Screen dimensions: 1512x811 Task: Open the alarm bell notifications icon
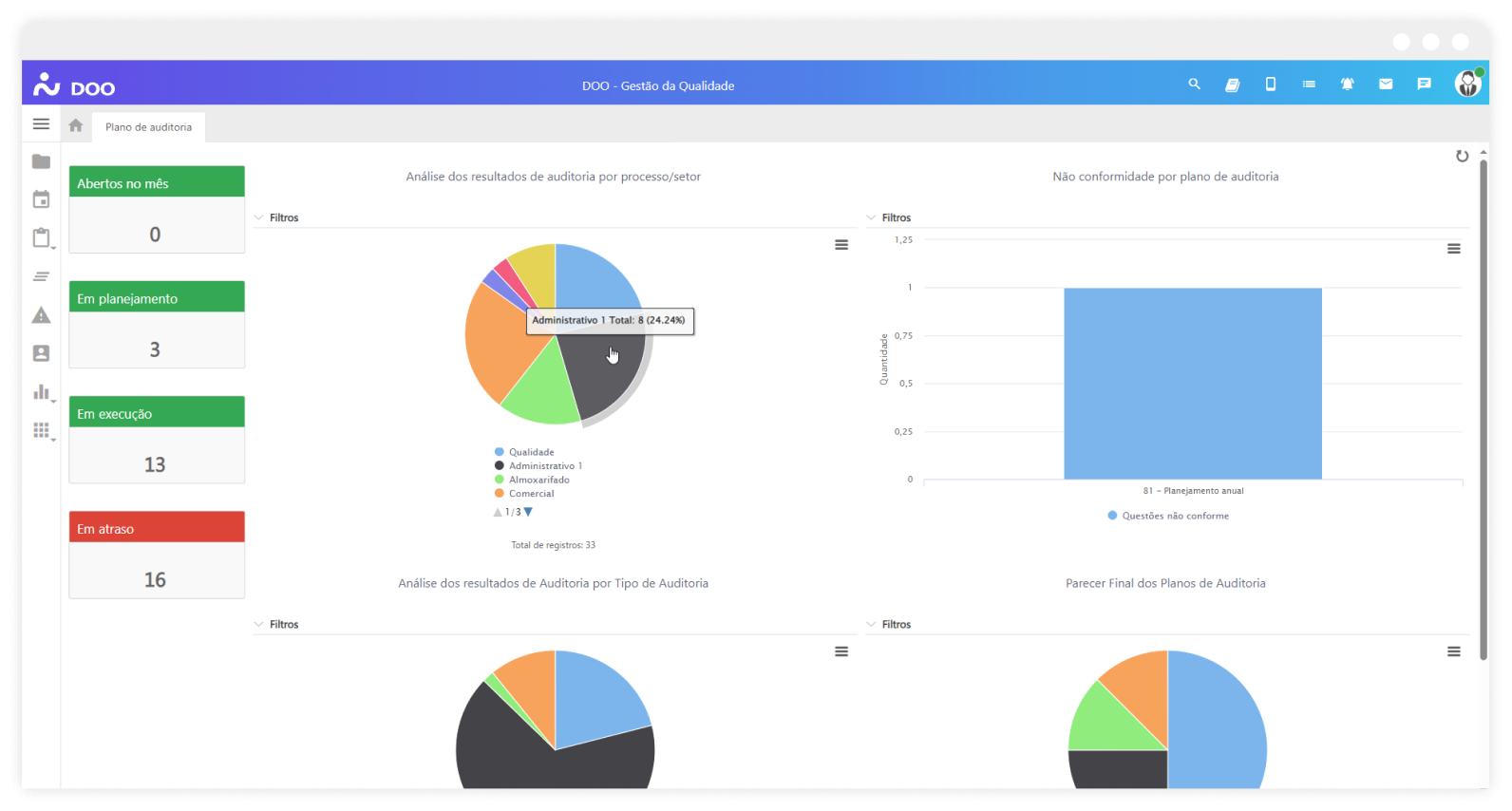point(1347,85)
